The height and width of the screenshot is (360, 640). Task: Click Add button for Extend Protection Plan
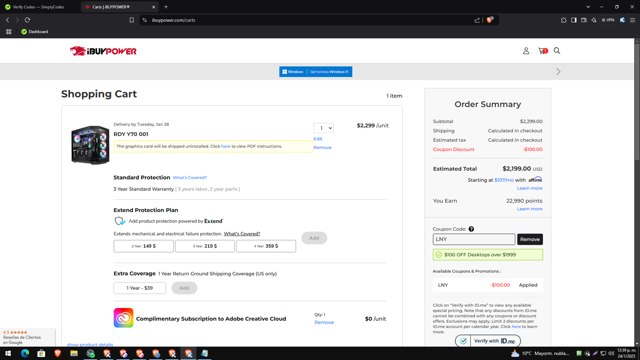[x=314, y=238]
